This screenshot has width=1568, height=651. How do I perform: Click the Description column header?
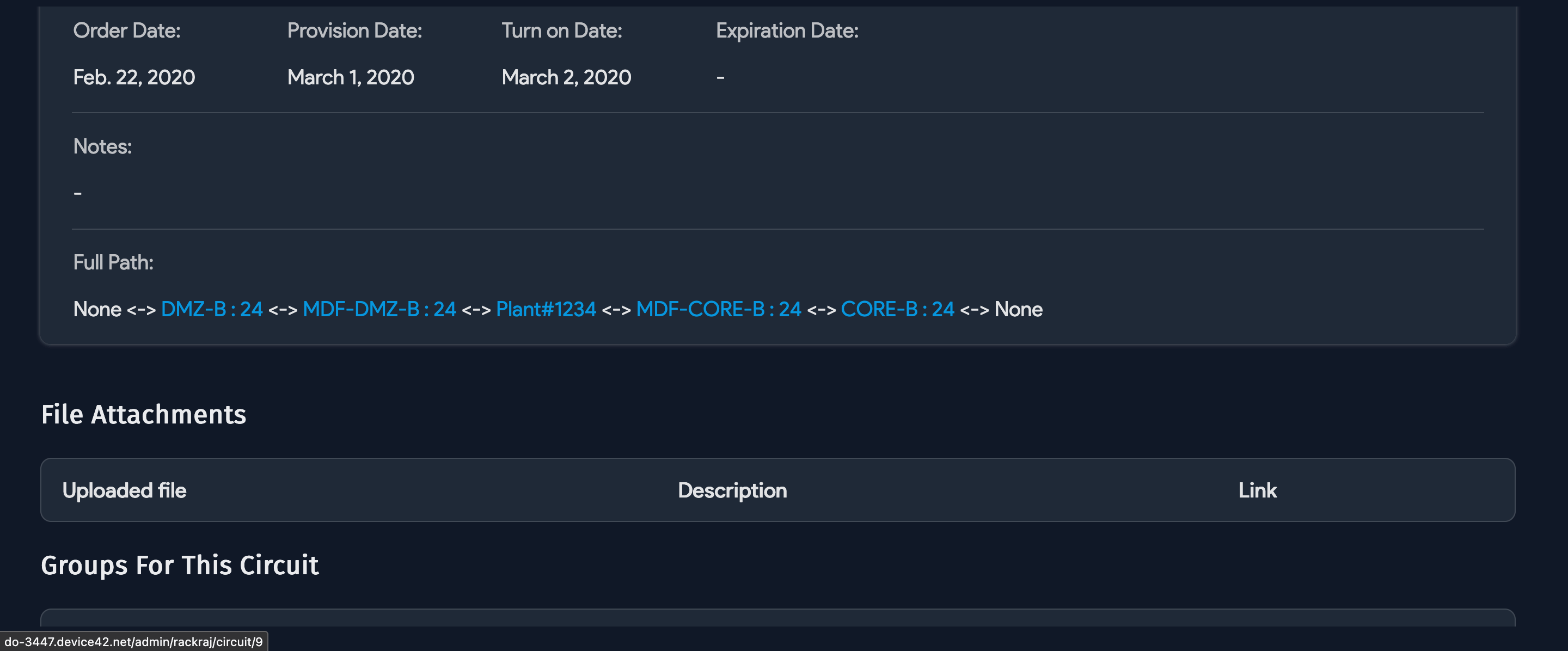click(x=732, y=490)
